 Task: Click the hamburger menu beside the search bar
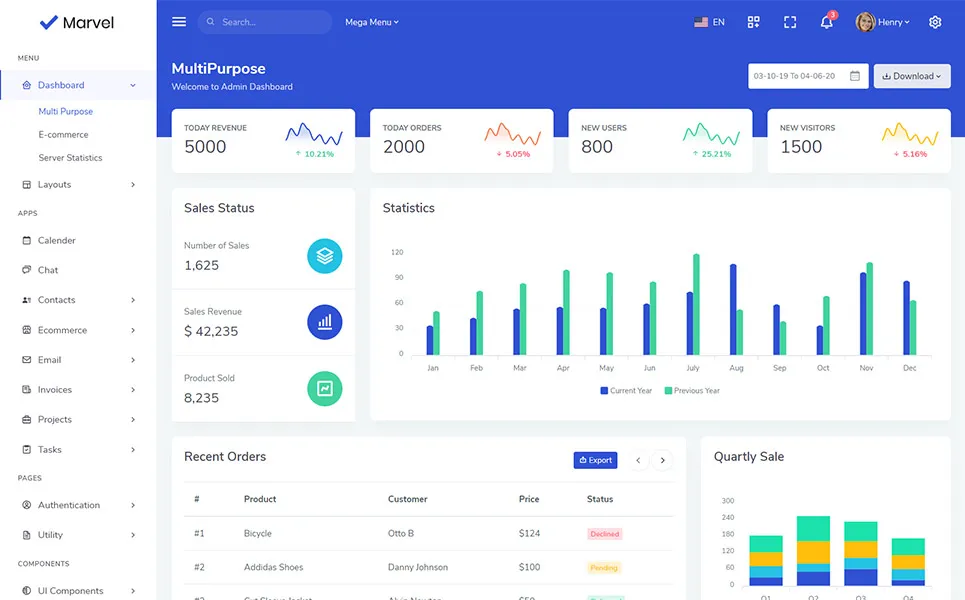pos(178,21)
